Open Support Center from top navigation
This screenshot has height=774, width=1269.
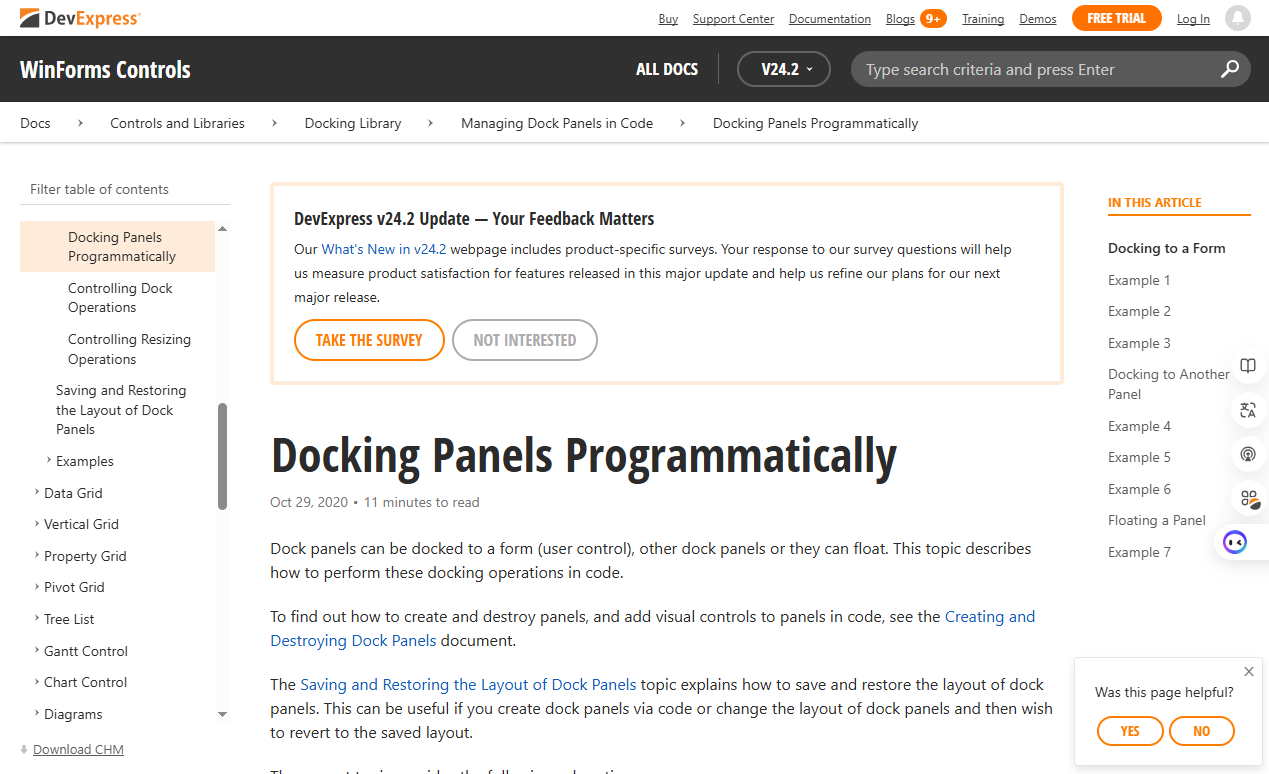733,19
